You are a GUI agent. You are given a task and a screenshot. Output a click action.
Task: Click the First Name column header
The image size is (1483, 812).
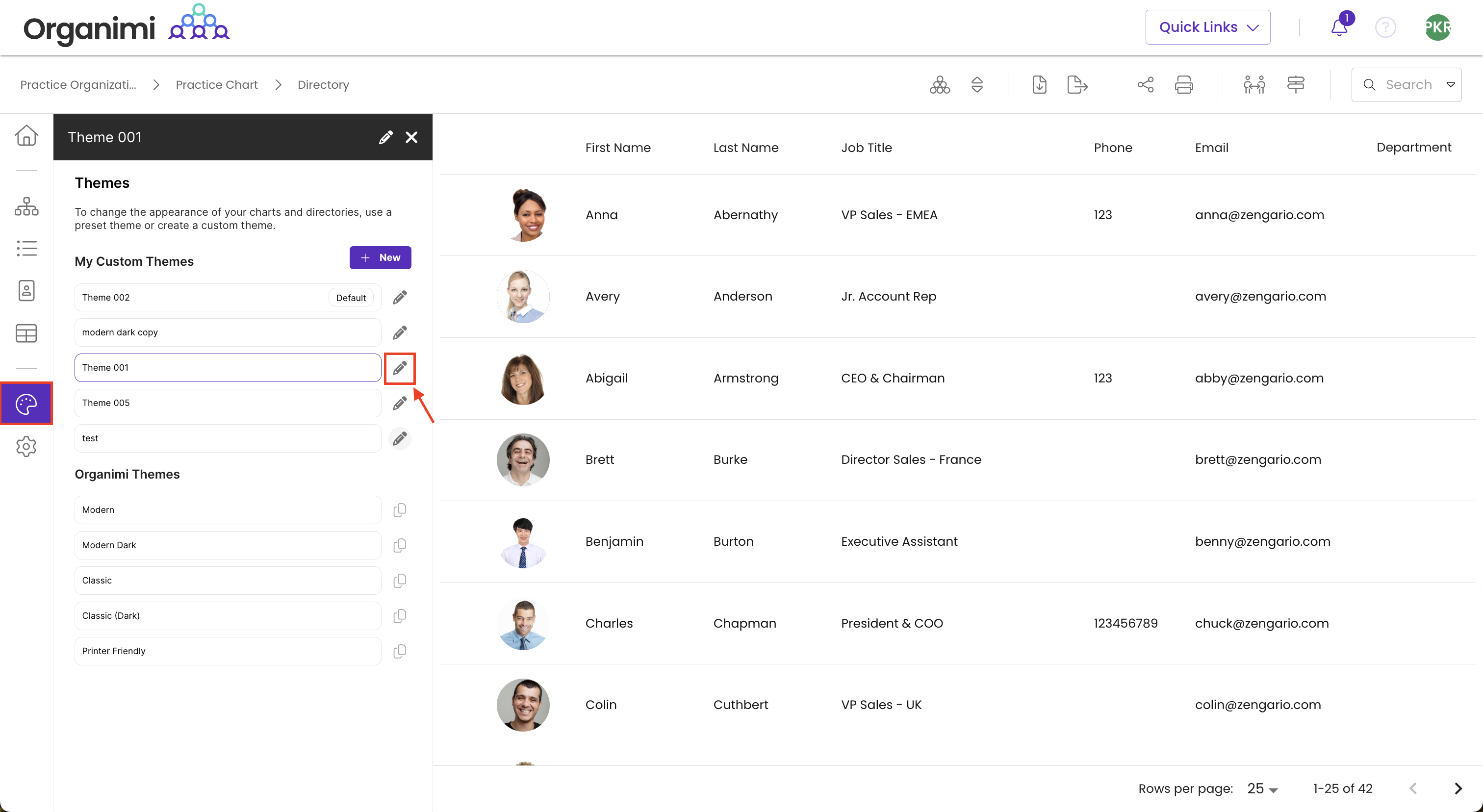pyautogui.click(x=618, y=148)
